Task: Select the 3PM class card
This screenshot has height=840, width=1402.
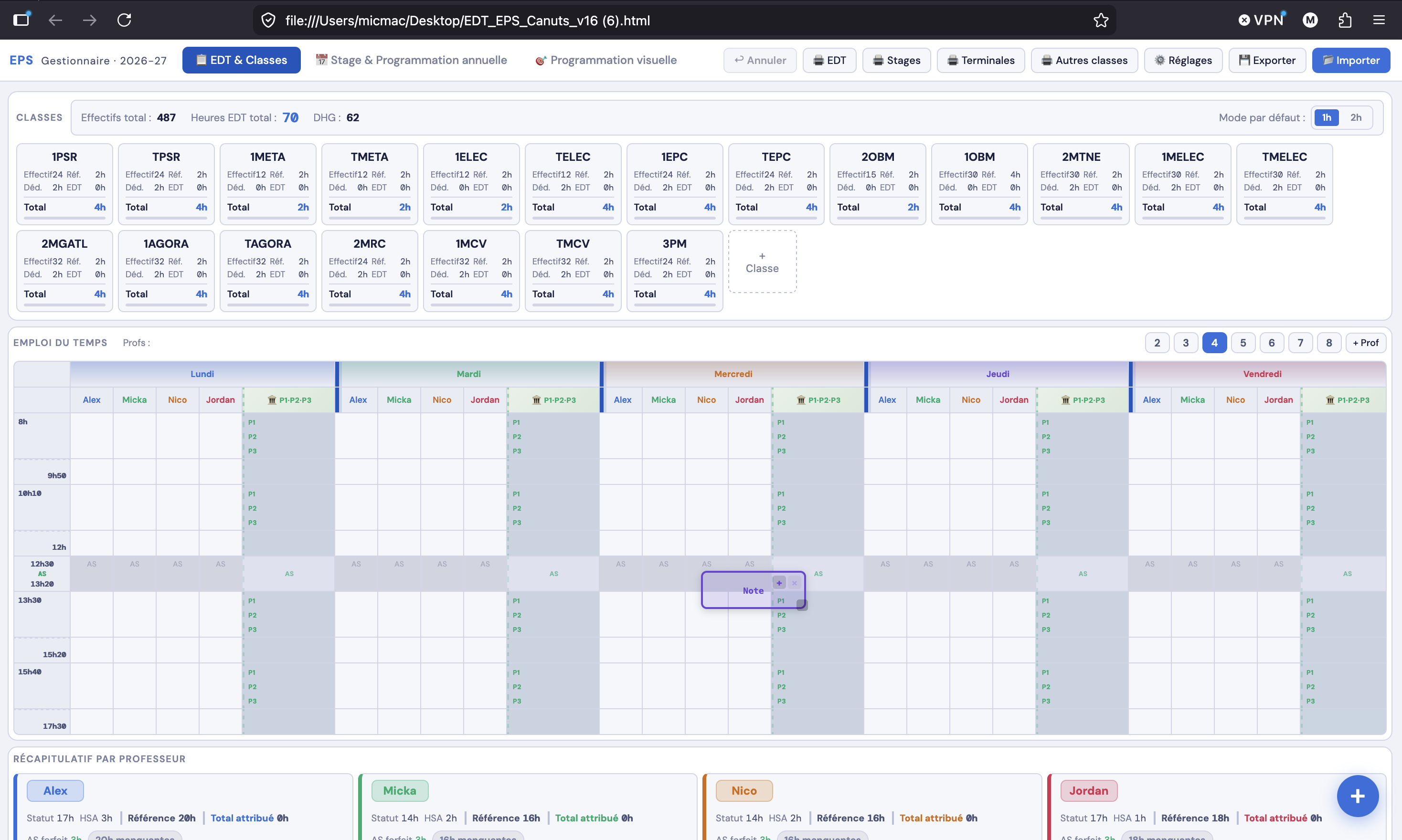Action: coord(674,271)
